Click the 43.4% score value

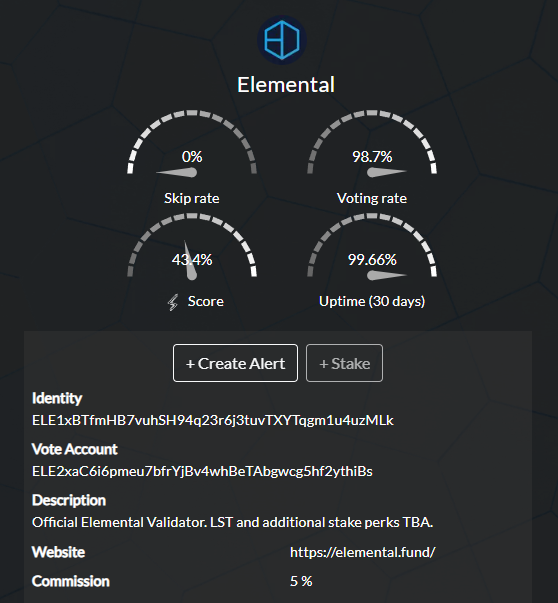pyautogui.click(x=192, y=260)
